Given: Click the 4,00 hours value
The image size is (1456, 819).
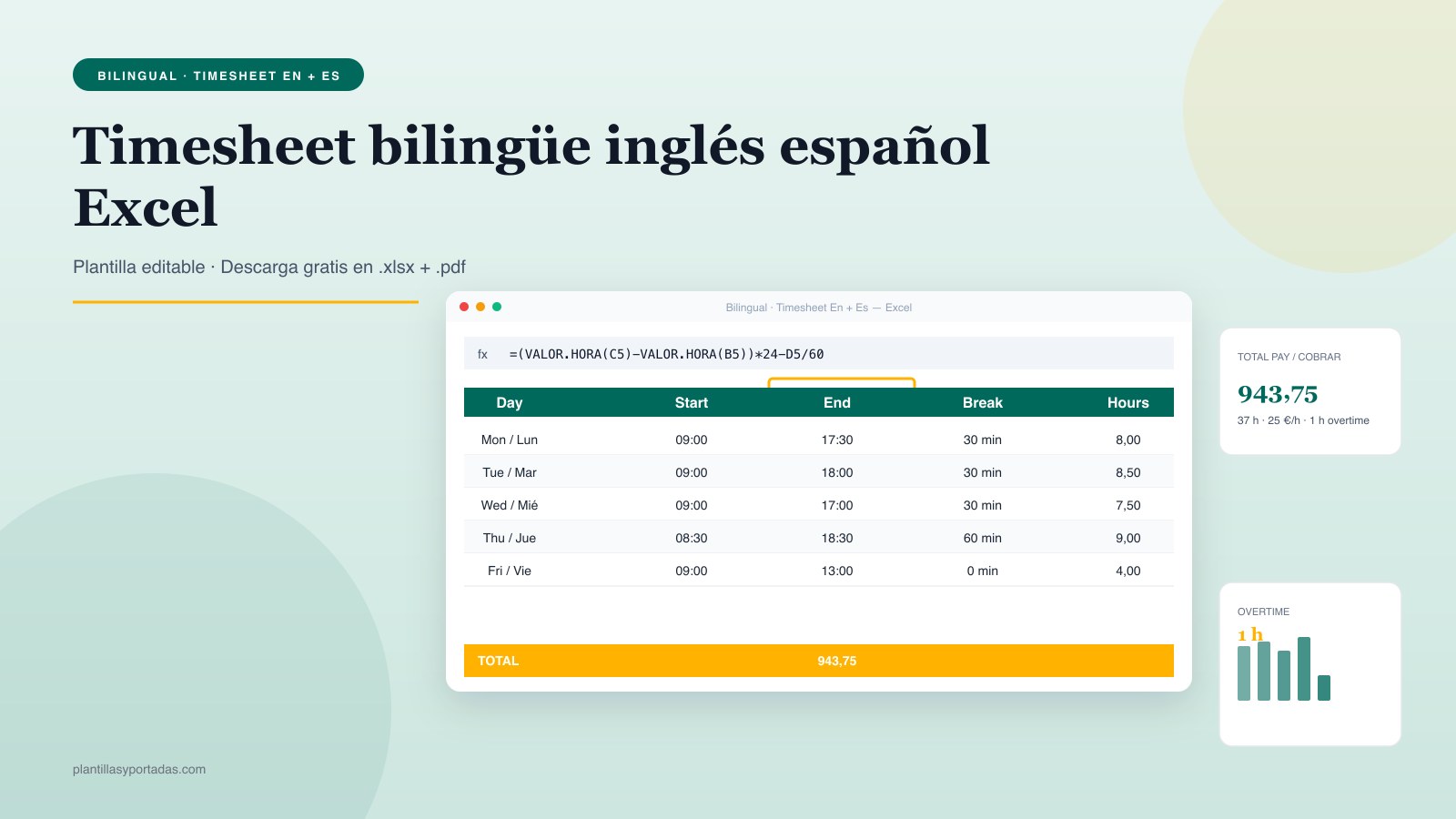Looking at the screenshot, I should click(x=1128, y=571).
